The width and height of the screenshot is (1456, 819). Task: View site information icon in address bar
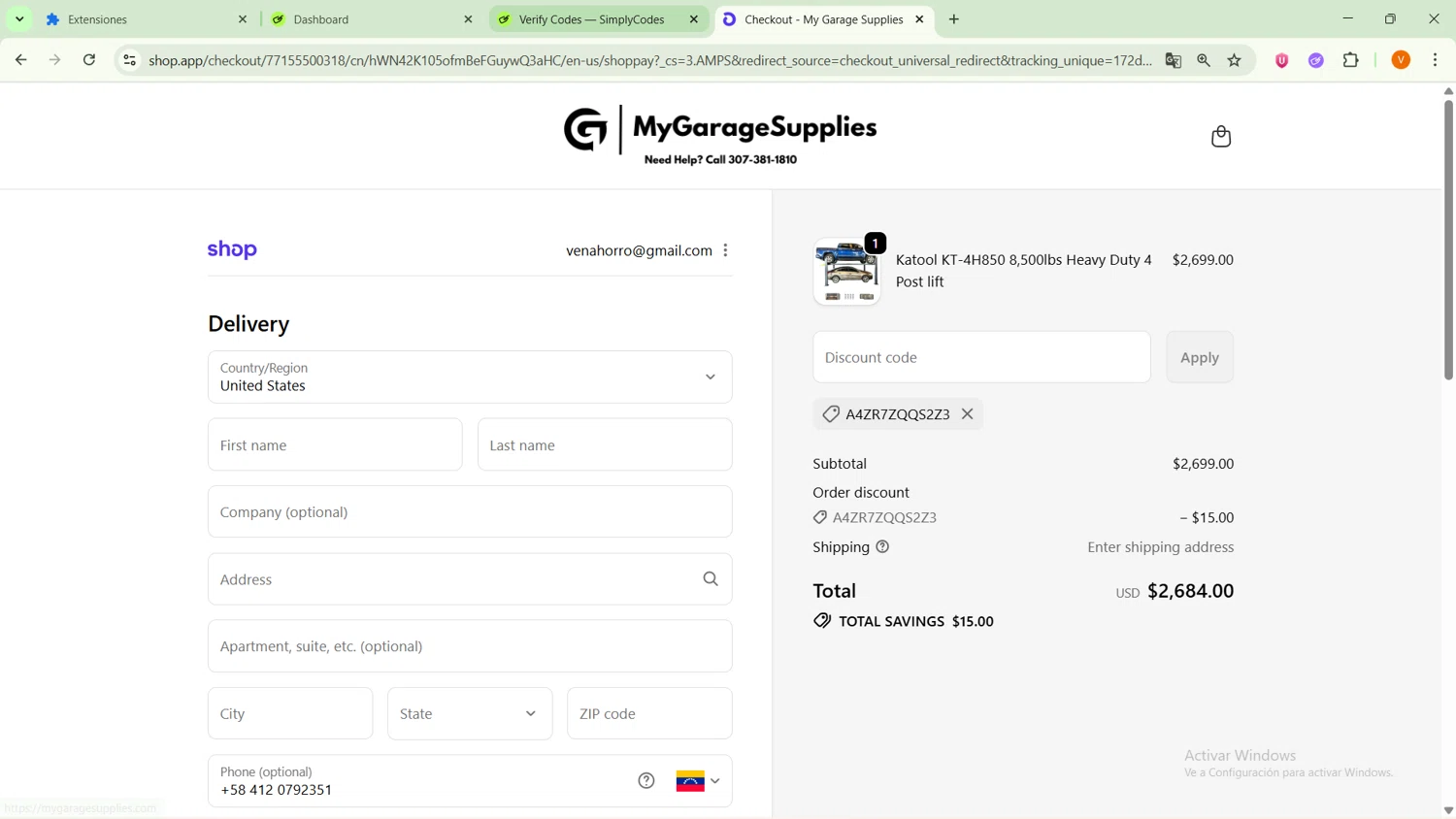129,60
